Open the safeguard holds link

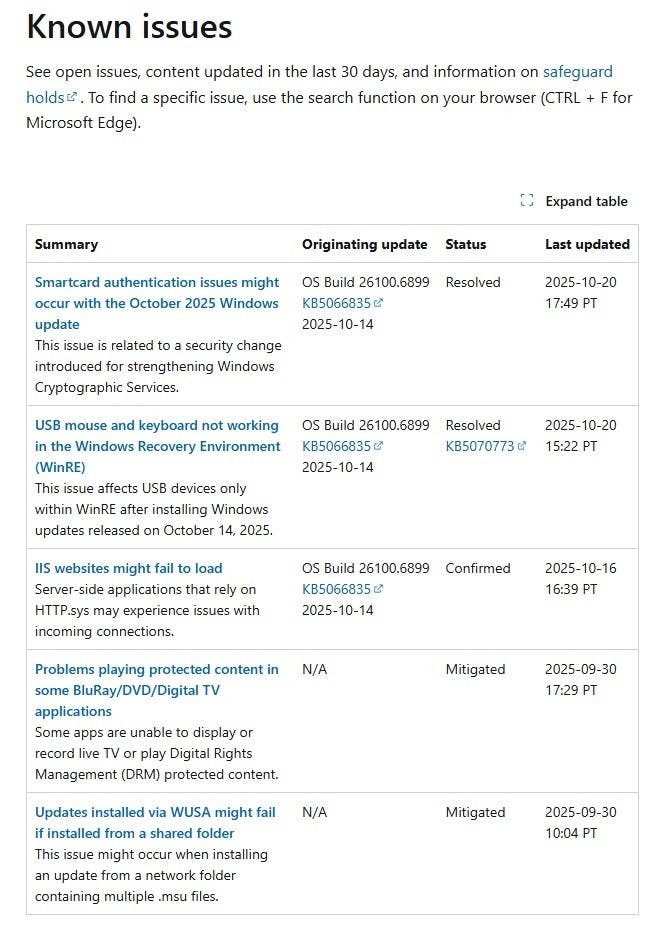coord(577,72)
